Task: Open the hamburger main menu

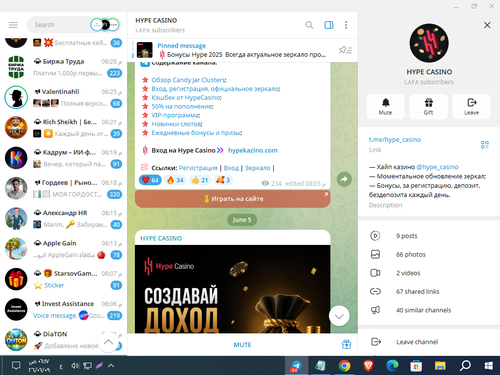Action: [x=13, y=25]
